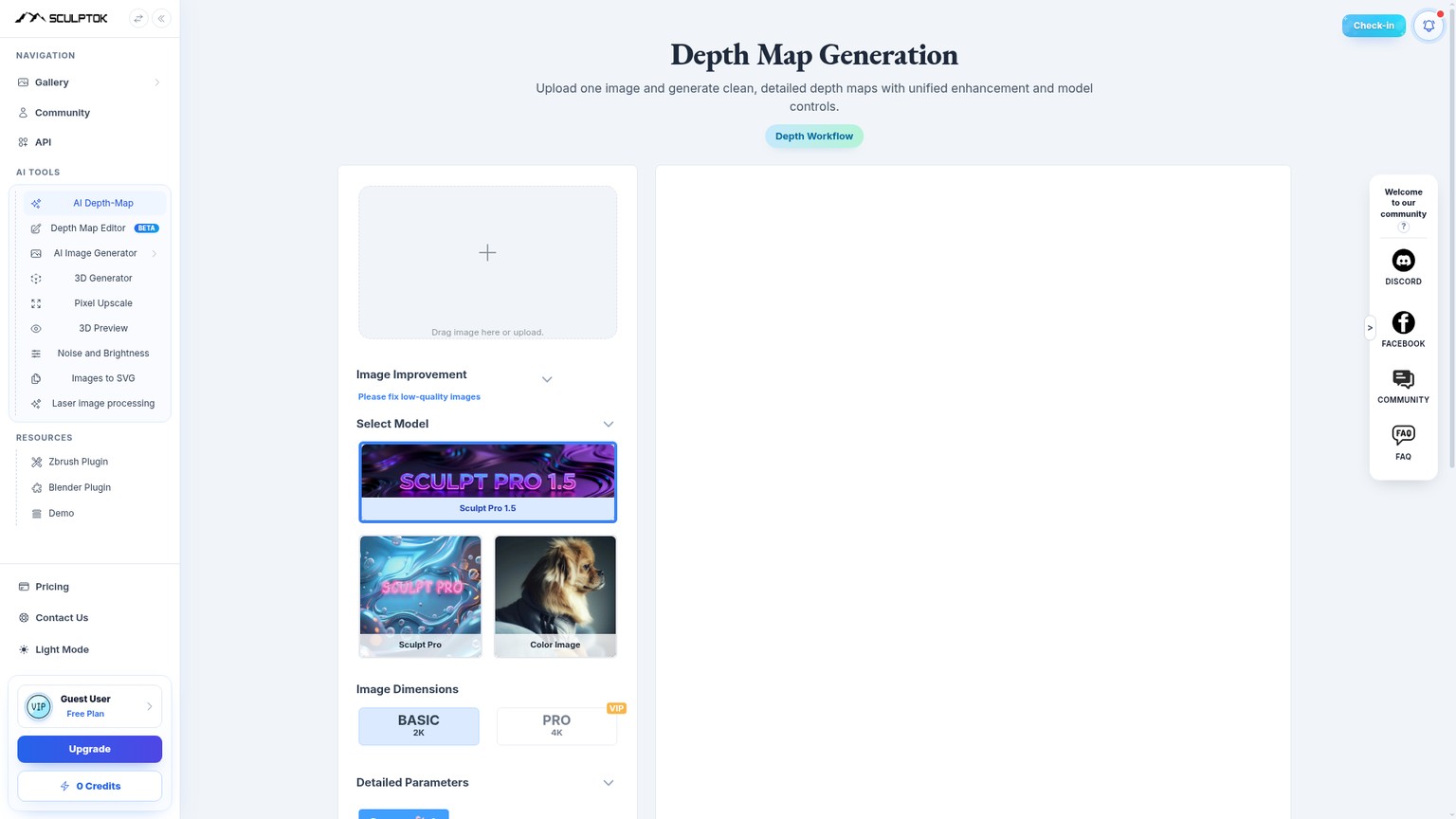Choose BASIC 2K image dimensions

pos(419,726)
